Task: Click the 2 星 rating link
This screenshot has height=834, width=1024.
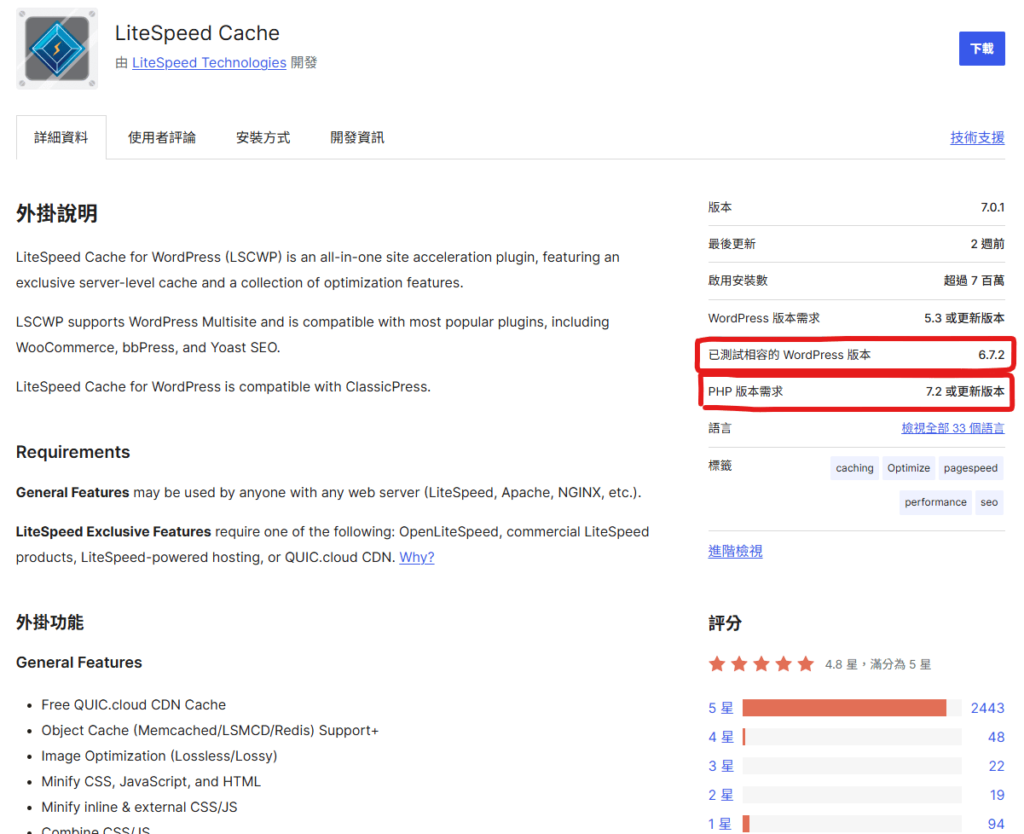Action: point(721,795)
